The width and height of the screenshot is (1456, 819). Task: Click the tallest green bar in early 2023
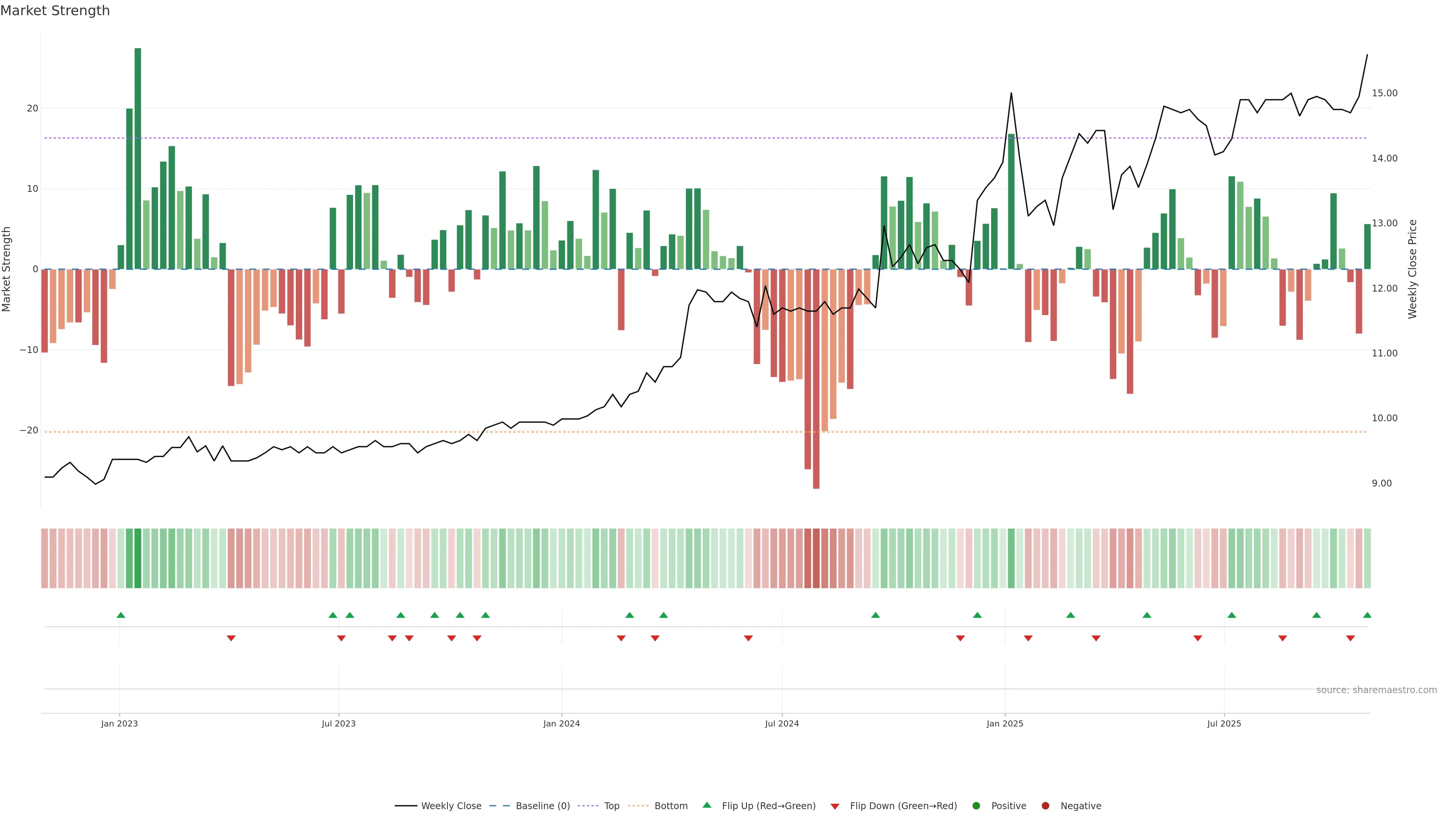[138, 158]
